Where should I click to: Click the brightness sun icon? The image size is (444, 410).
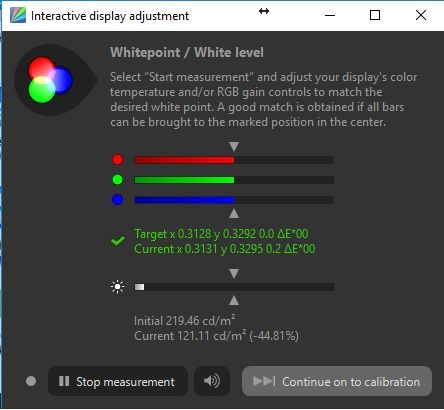click(x=117, y=287)
